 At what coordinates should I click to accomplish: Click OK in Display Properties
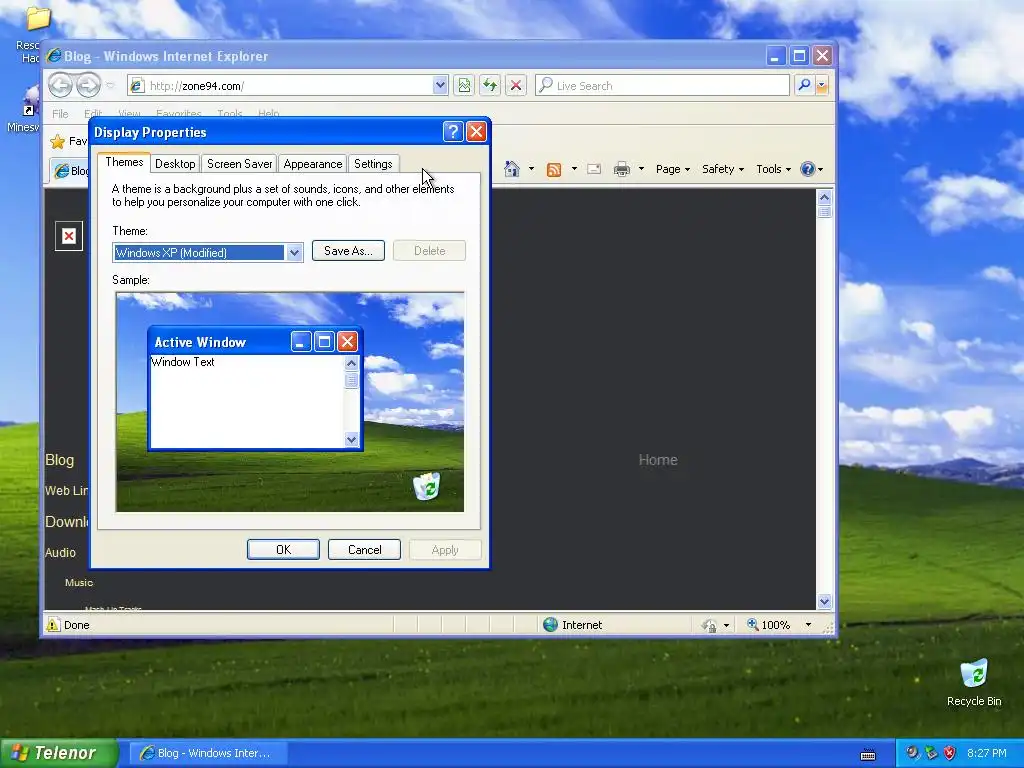point(283,550)
